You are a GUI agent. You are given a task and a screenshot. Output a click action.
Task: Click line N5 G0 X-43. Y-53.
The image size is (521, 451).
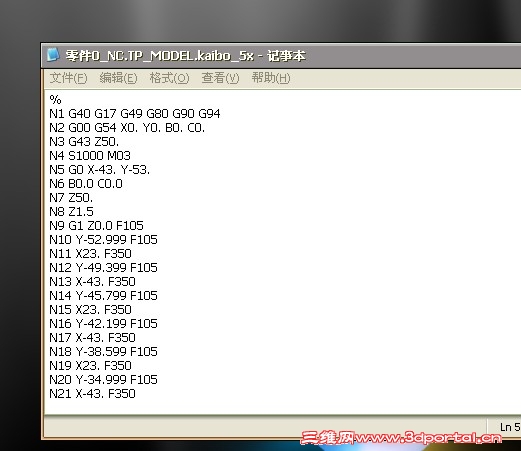[99, 170]
